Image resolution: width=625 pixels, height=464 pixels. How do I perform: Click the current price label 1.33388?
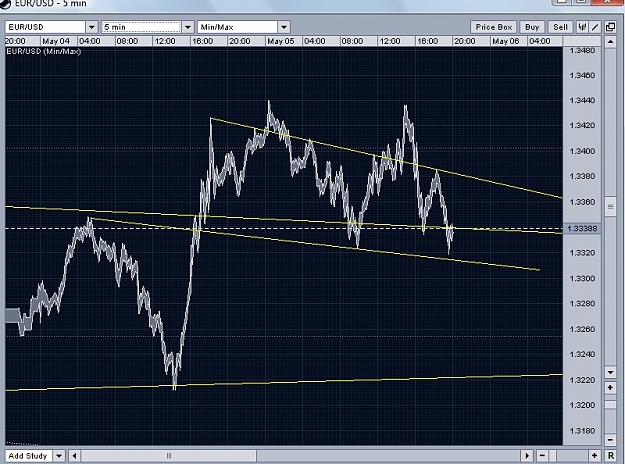(x=582, y=228)
